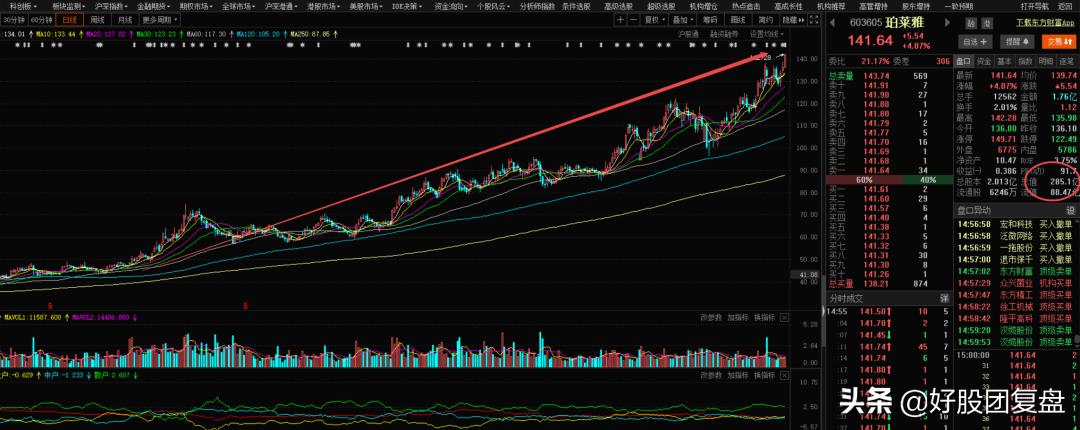This screenshot has height=430, width=1080.
Task: Click 60% buy-sell ratio bar
Action: [864, 179]
